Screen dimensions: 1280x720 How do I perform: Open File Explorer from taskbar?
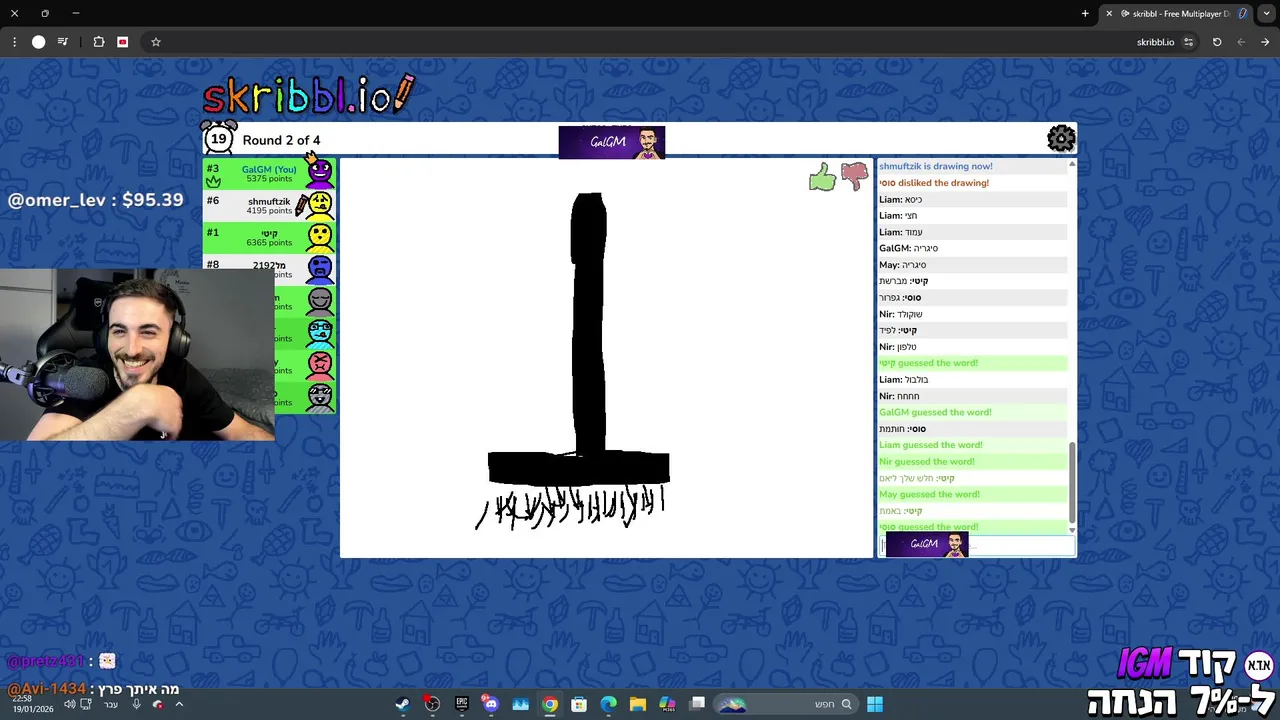coord(637,704)
